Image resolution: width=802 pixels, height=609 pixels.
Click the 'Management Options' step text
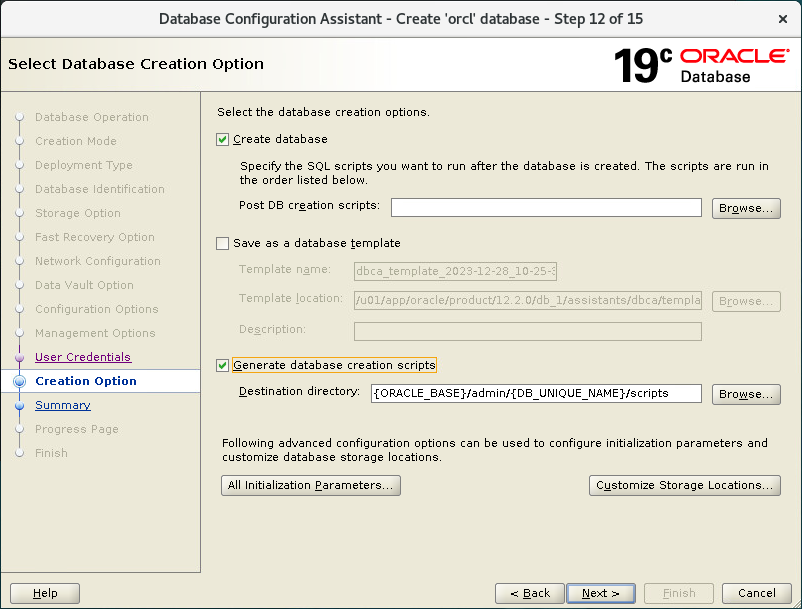[95, 333]
